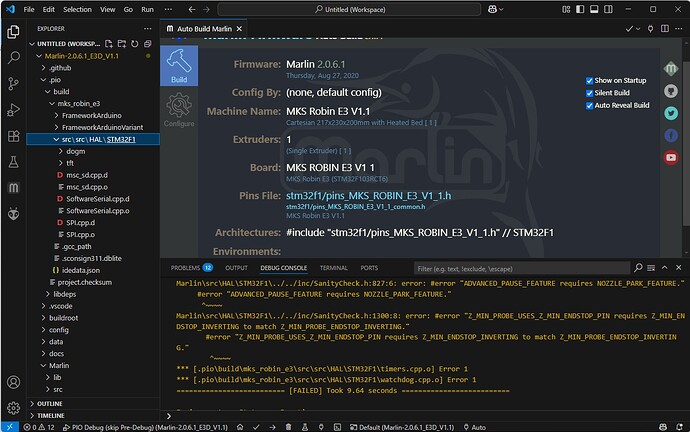Switch to the OUTPUT tab

[x=236, y=267]
